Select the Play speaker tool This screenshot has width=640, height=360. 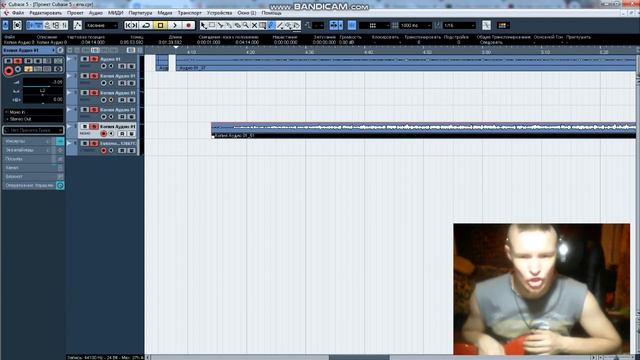tap(288, 25)
